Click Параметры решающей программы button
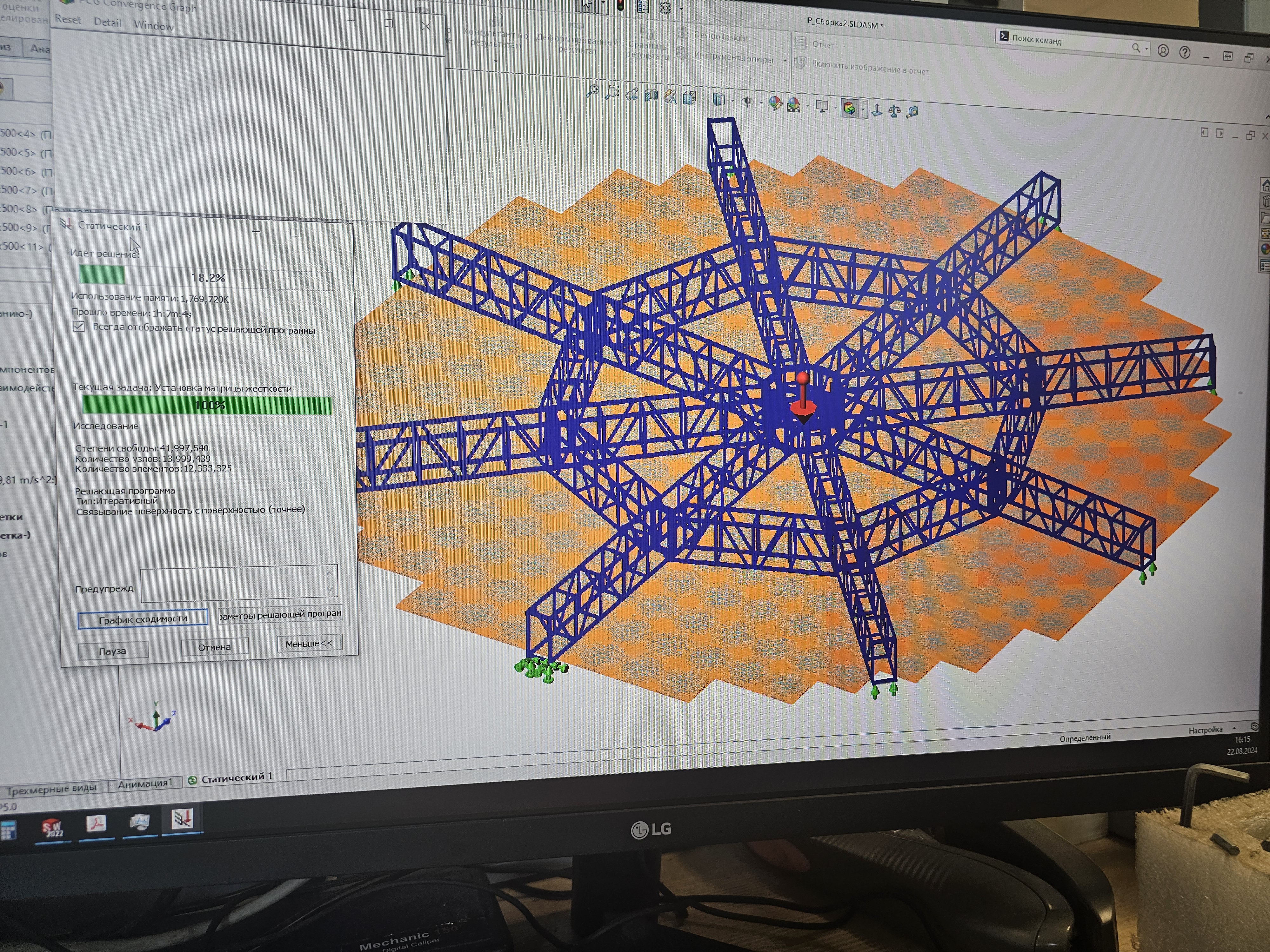The width and height of the screenshot is (1270, 952). click(x=280, y=614)
